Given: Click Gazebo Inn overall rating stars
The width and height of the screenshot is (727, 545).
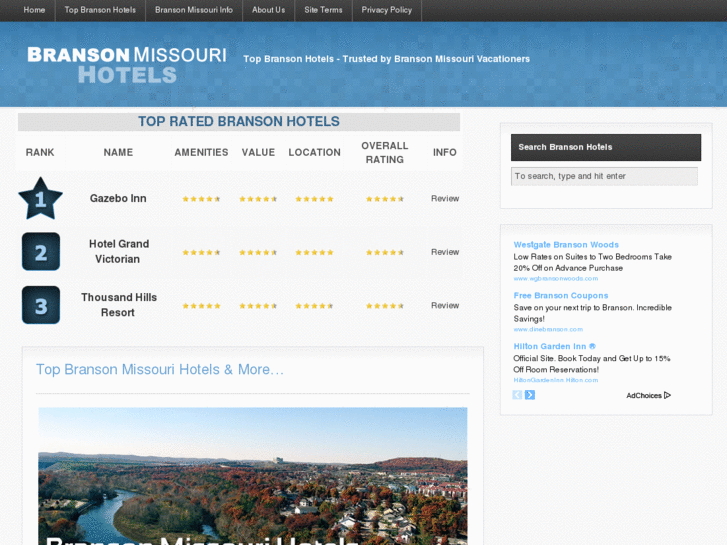Looking at the screenshot, I should [x=385, y=199].
